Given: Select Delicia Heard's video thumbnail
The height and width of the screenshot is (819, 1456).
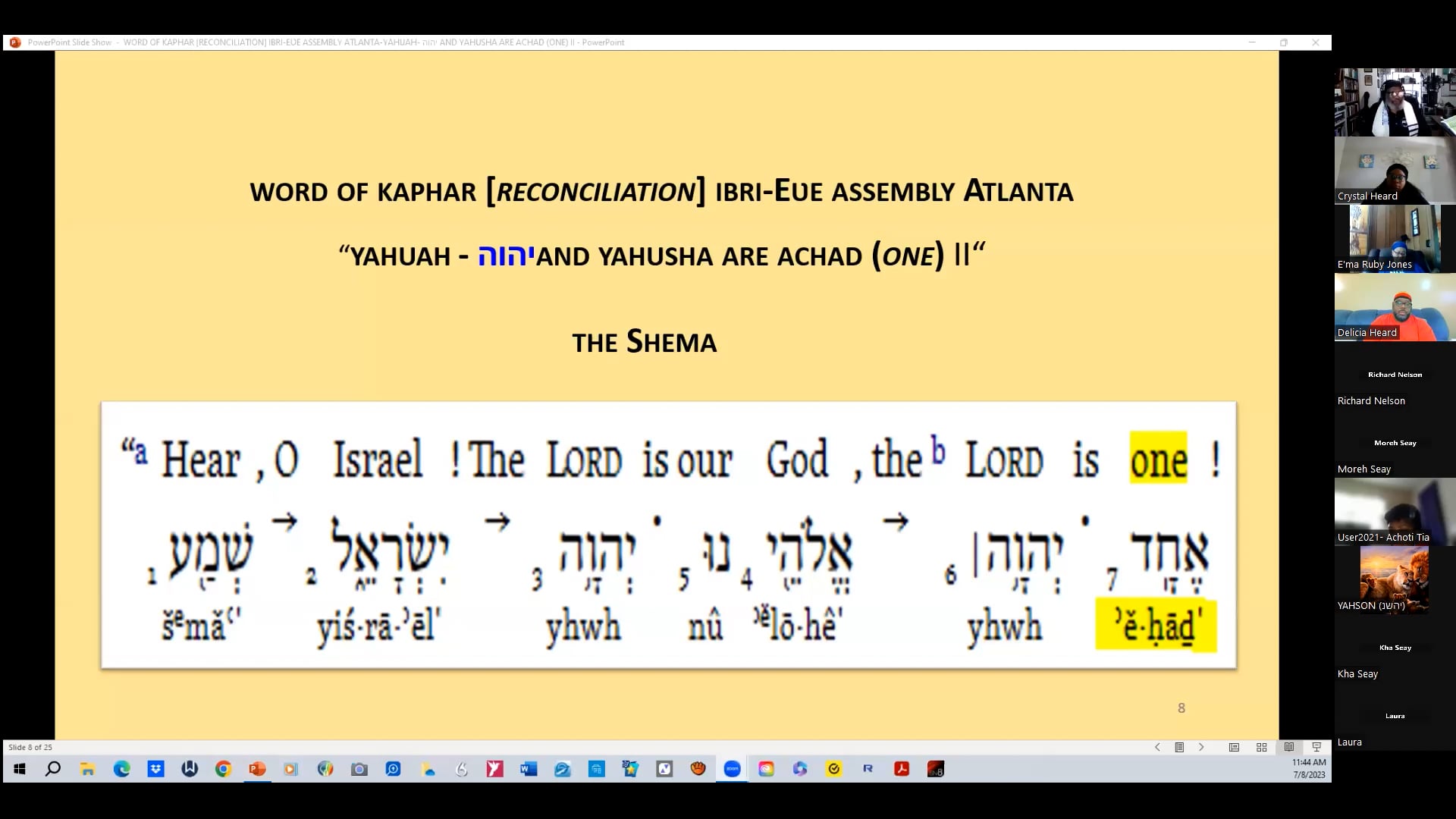Looking at the screenshot, I should (1394, 306).
